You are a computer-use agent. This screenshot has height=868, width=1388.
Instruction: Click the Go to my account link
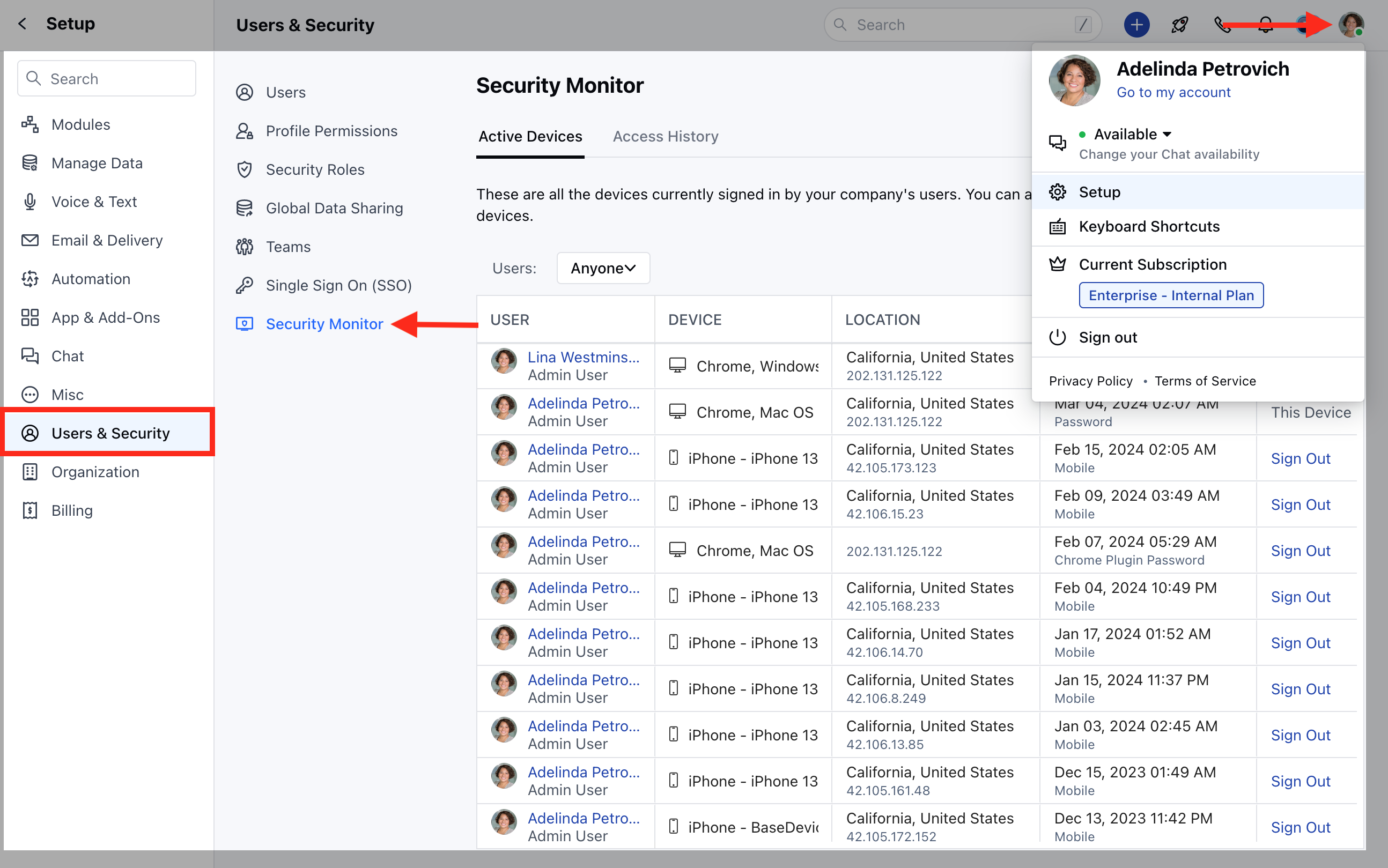coord(1172,92)
